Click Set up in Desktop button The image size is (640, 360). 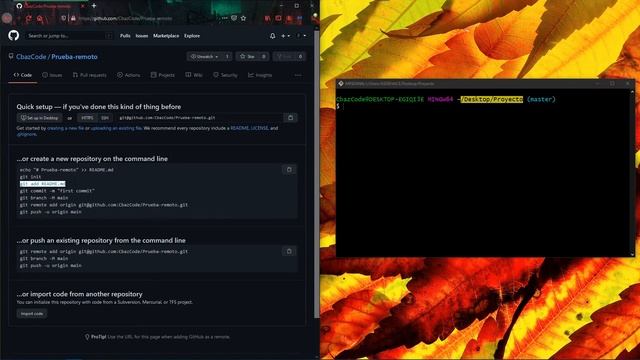[40, 118]
